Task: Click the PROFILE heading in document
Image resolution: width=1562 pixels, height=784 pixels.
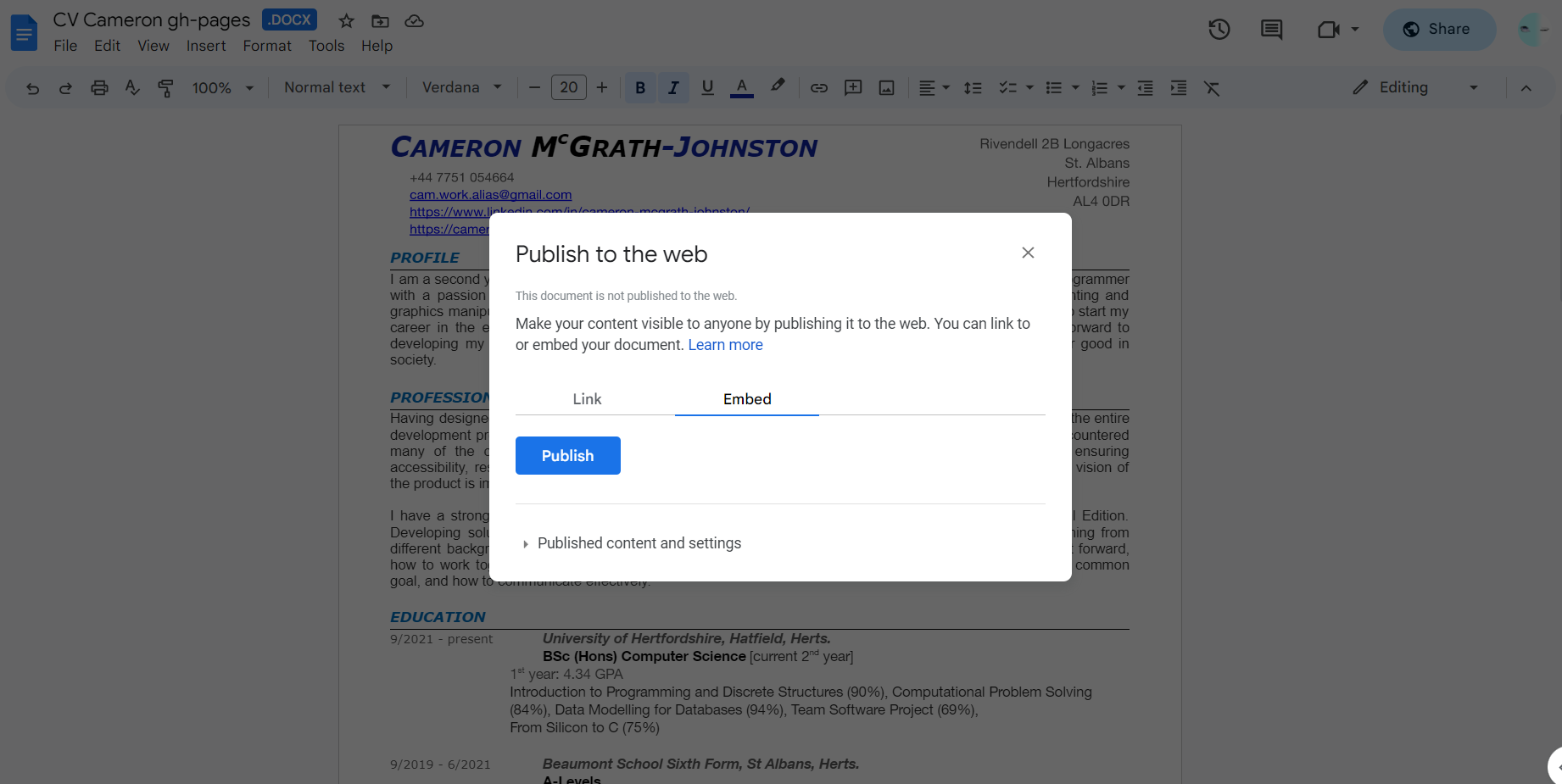Action: (x=425, y=258)
